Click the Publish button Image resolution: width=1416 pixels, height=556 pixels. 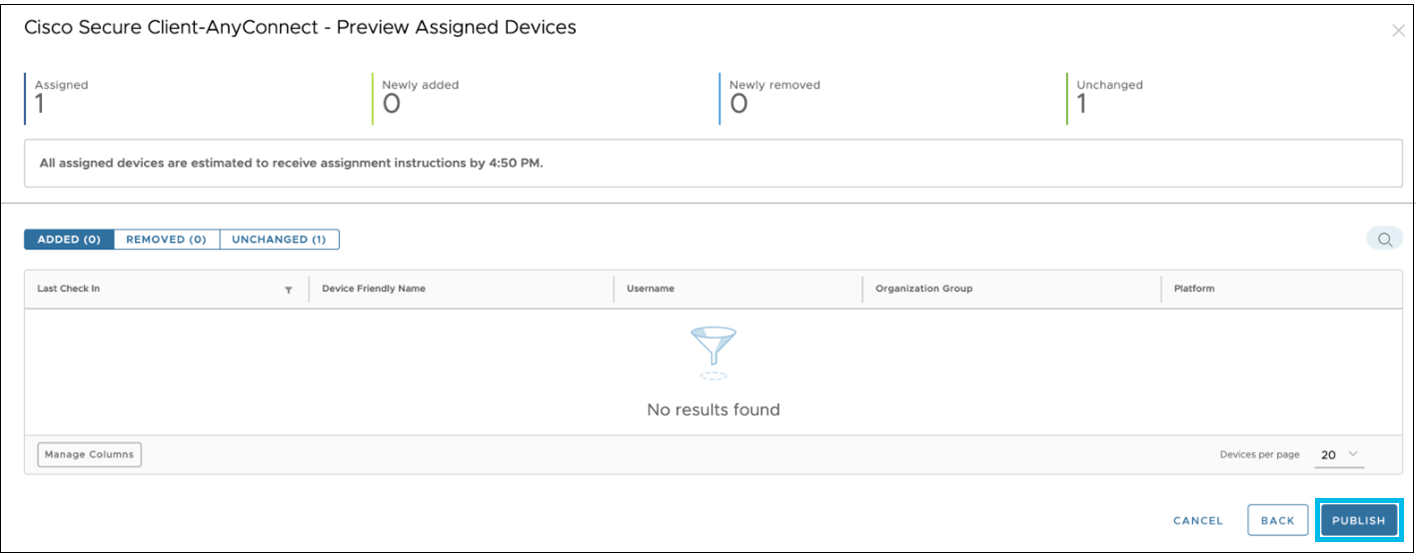(x=1358, y=520)
